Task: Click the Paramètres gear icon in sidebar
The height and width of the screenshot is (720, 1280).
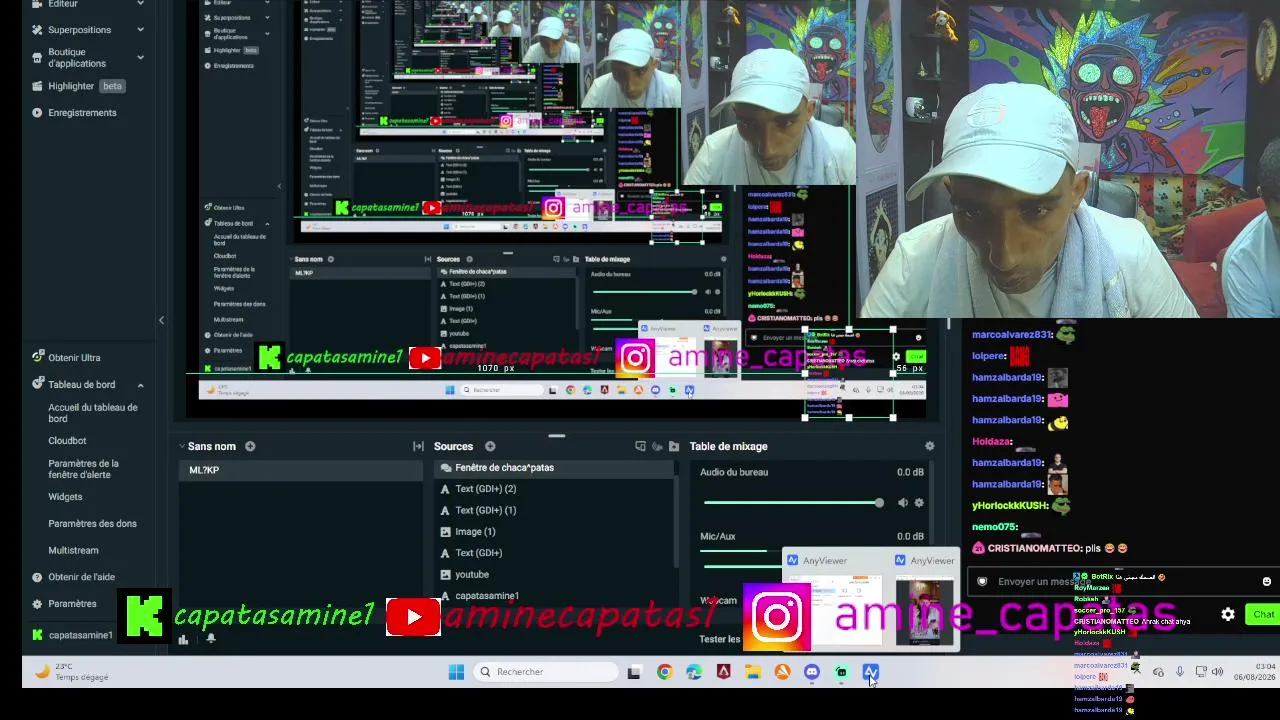Action: pos(37,604)
